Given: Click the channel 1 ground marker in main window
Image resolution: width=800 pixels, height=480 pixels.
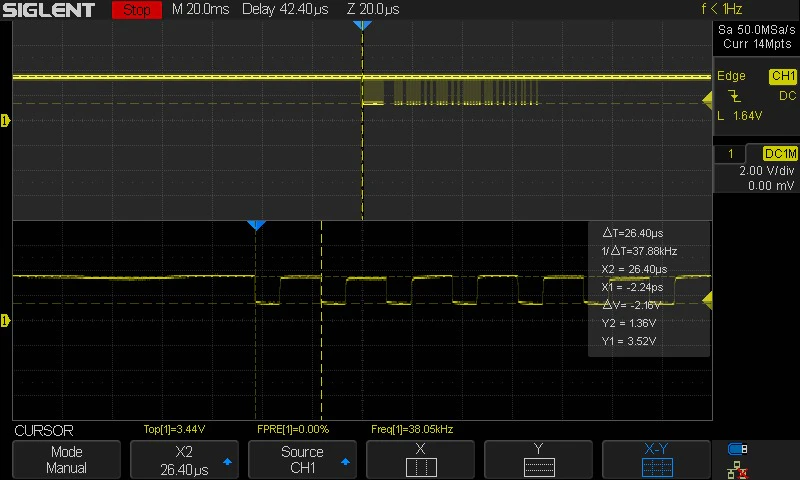Looking at the screenshot, I should tap(5, 120).
